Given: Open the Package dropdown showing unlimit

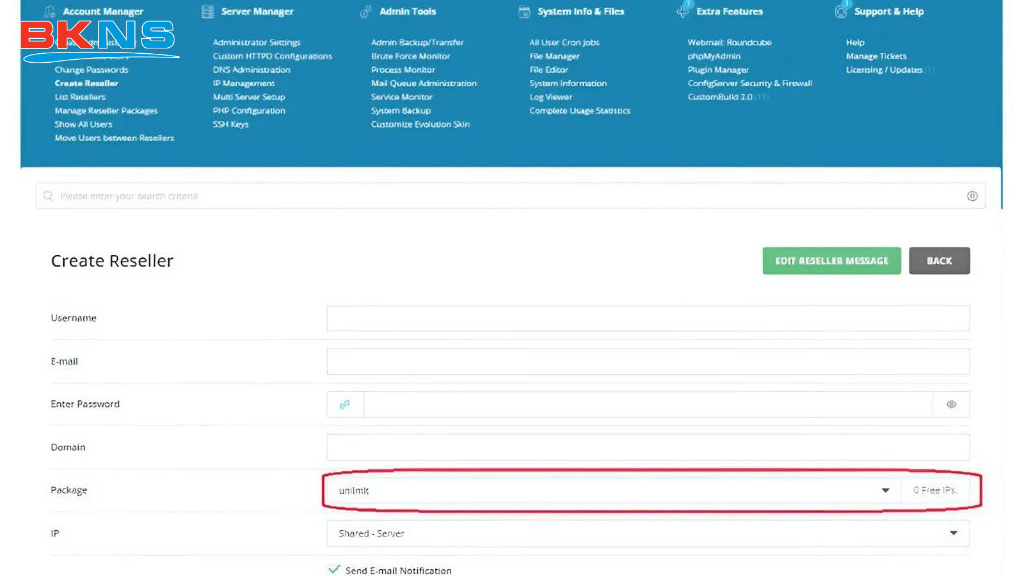Looking at the screenshot, I should click(x=612, y=490).
